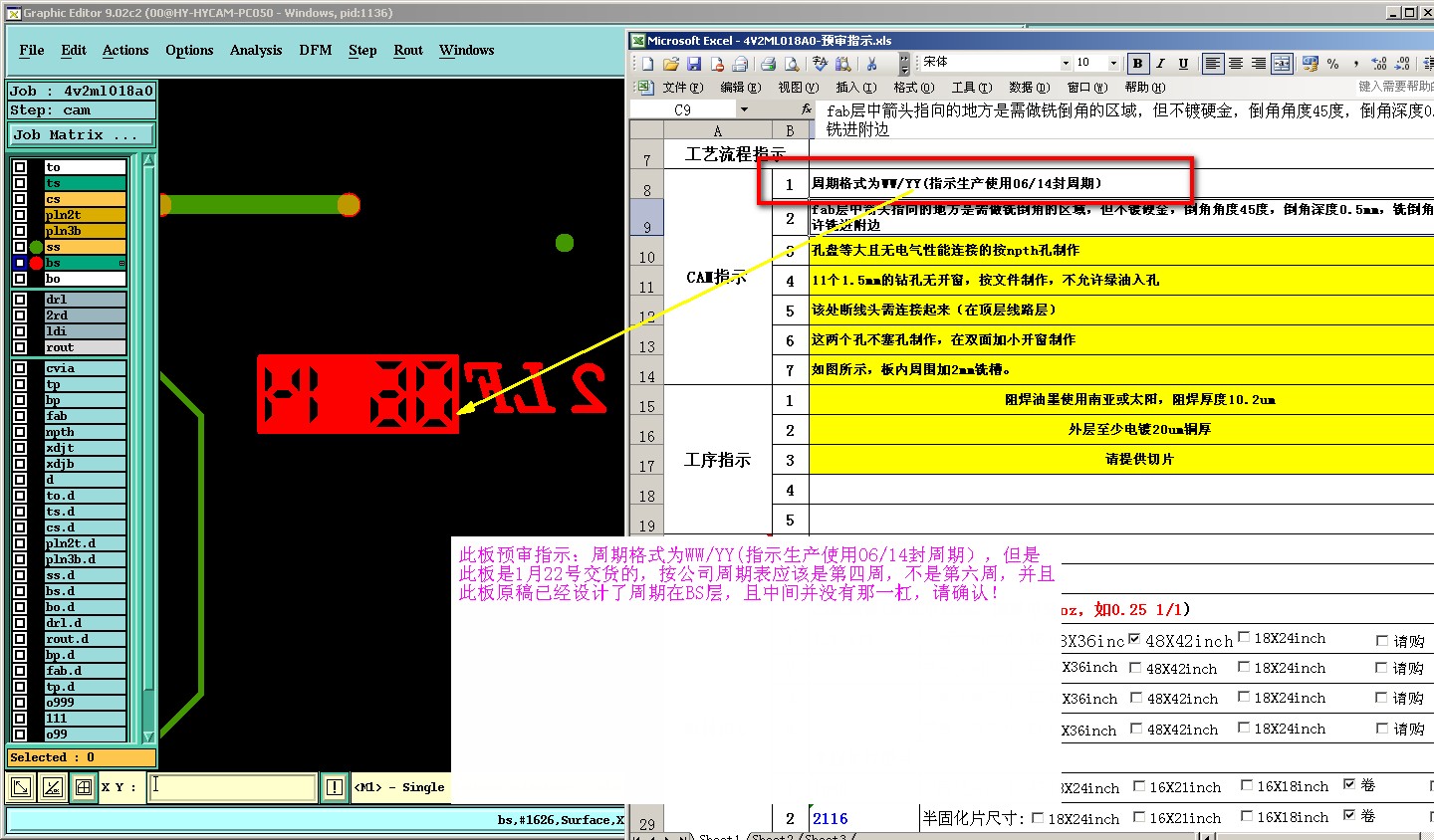This screenshot has width=1434, height=840.
Task: Click Currency style icon in Excel
Action: 1310,64
